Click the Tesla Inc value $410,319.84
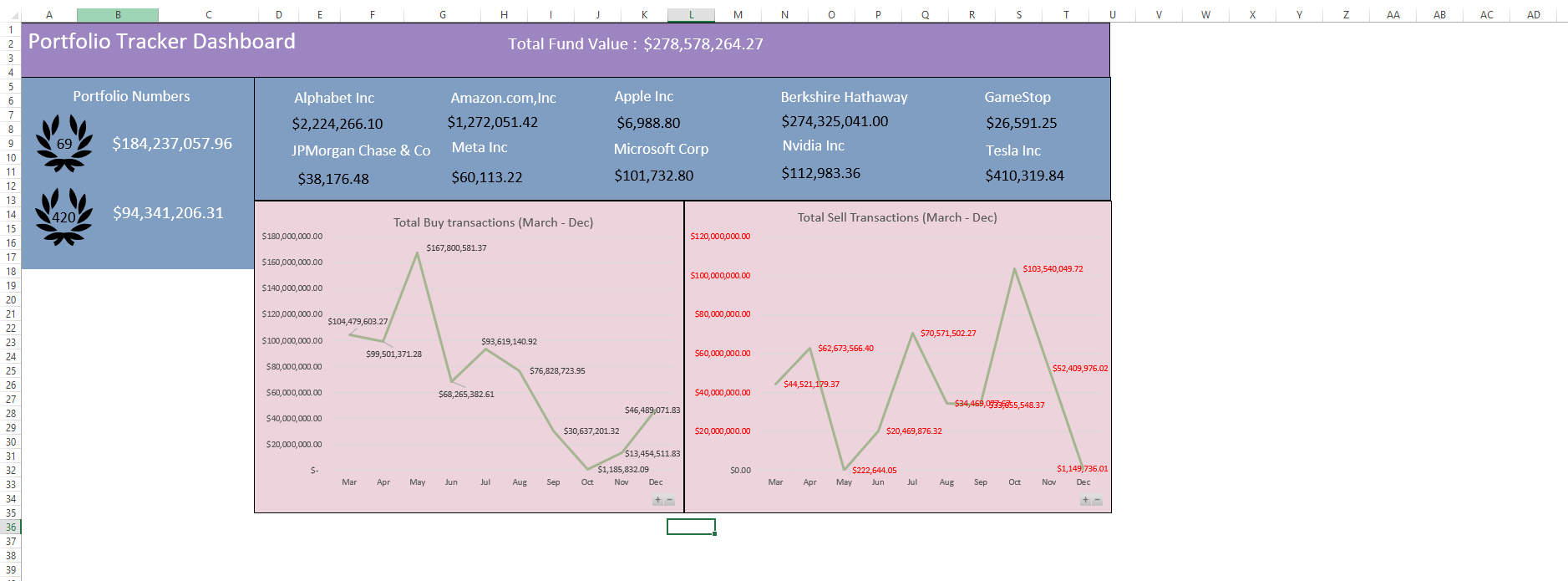The image size is (1568, 581). coord(1024,176)
